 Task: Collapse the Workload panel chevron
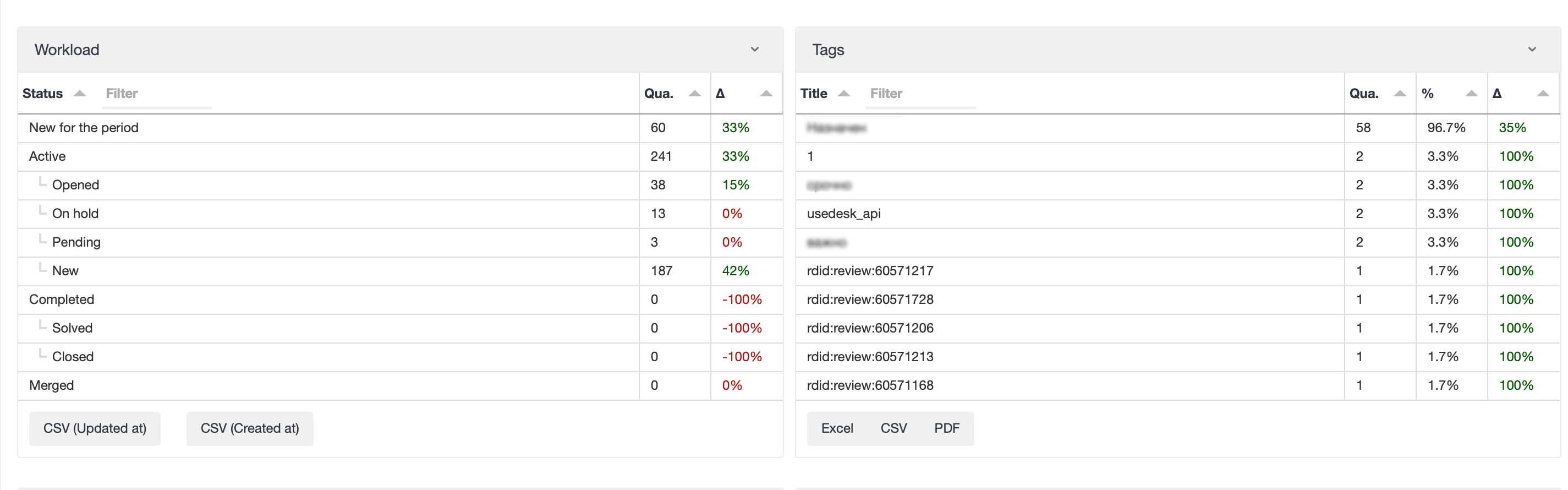coord(754,50)
